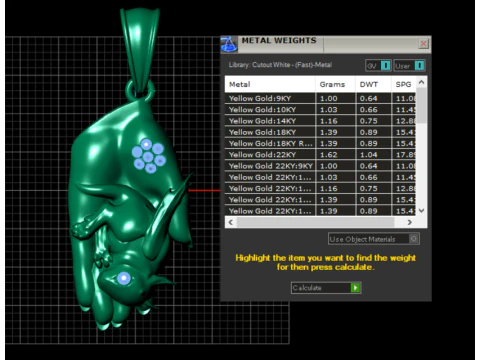
Task: Select the DWT column header
Action: (x=373, y=84)
